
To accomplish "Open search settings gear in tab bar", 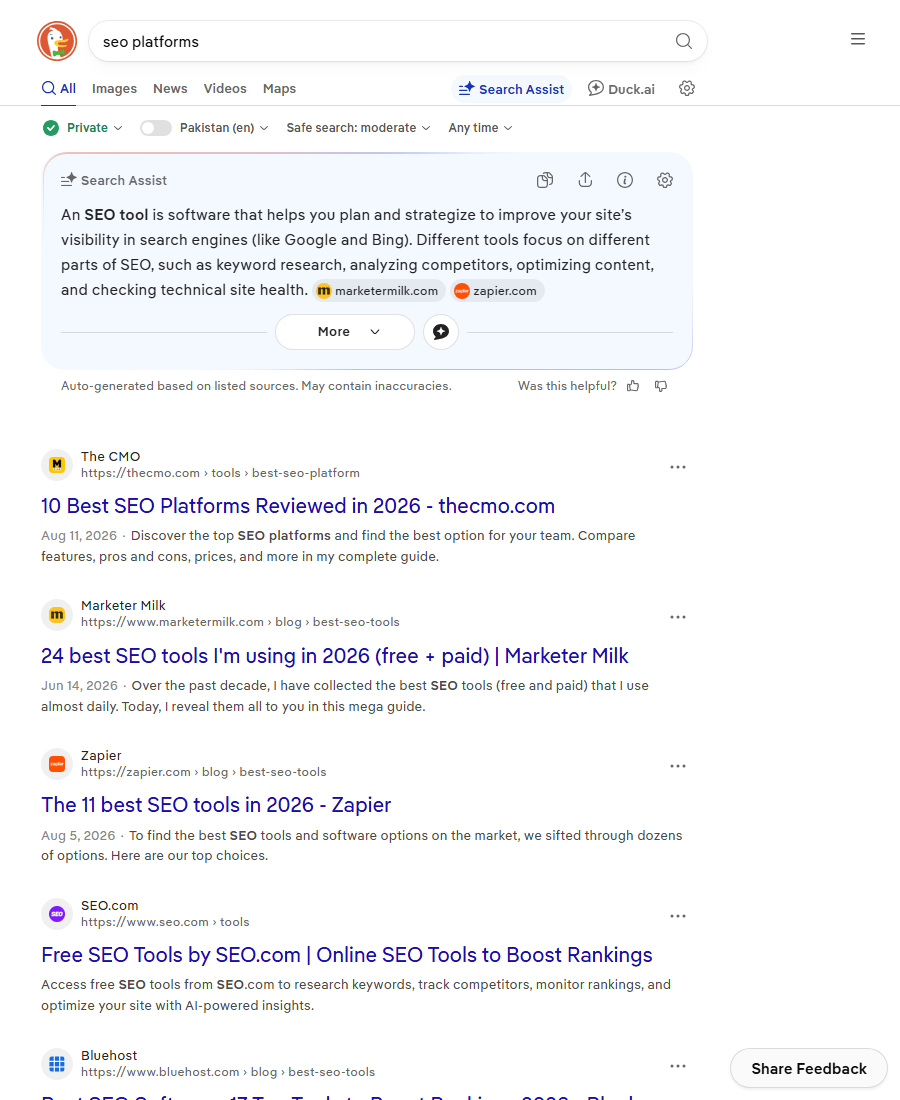I will (687, 88).
